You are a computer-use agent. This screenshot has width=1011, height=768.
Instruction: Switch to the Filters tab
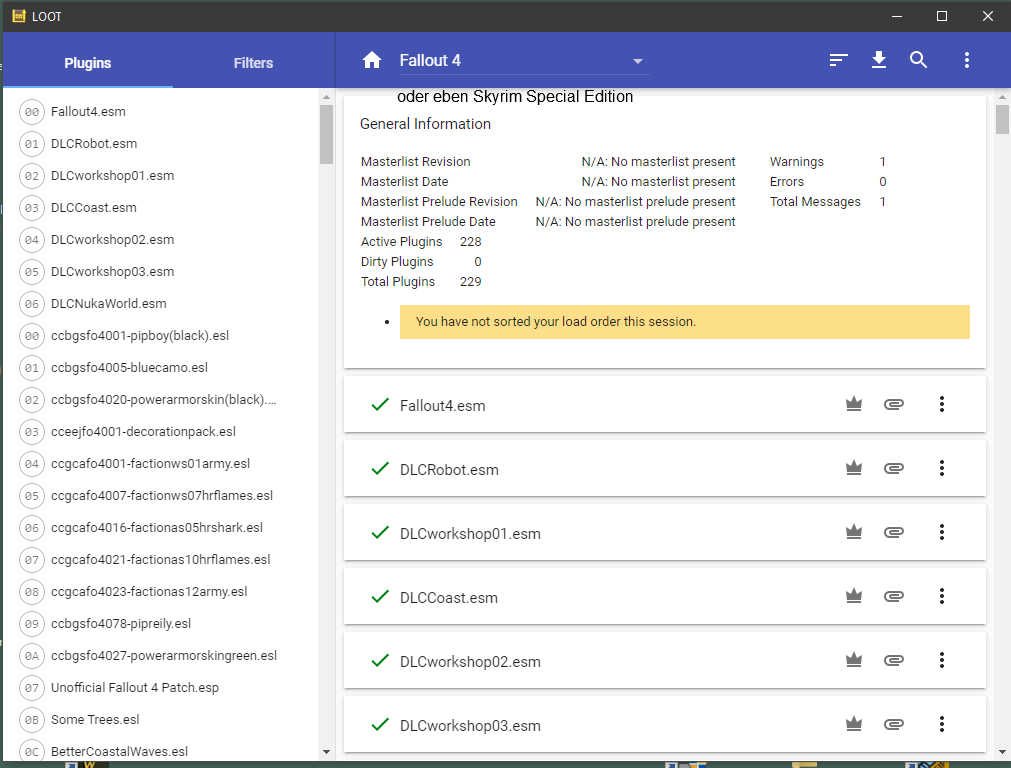(x=253, y=63)
